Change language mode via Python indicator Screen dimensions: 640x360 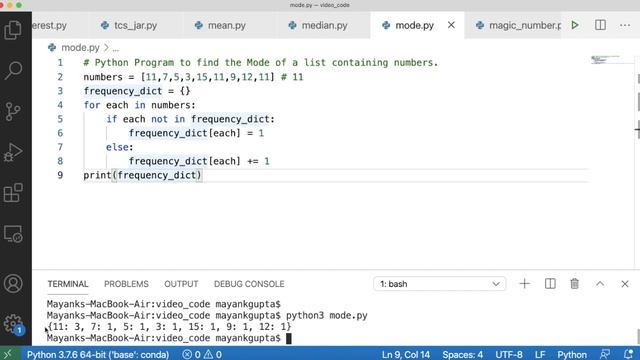(x=572, y=354)
